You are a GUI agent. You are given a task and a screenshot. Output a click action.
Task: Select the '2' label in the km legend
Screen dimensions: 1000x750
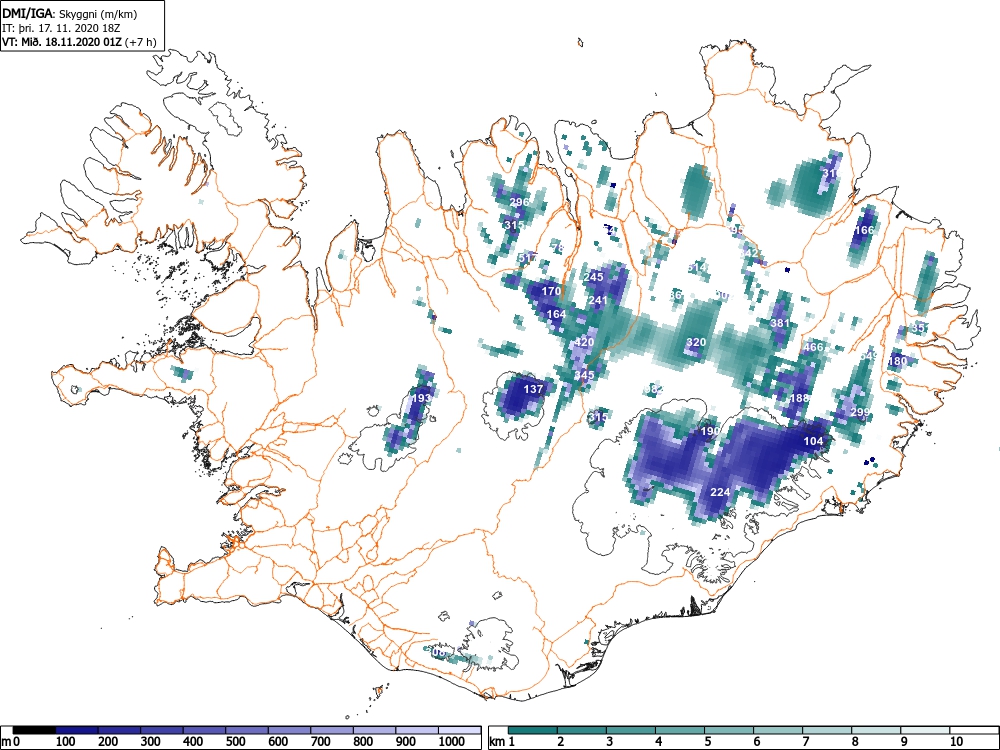(561, 741)
